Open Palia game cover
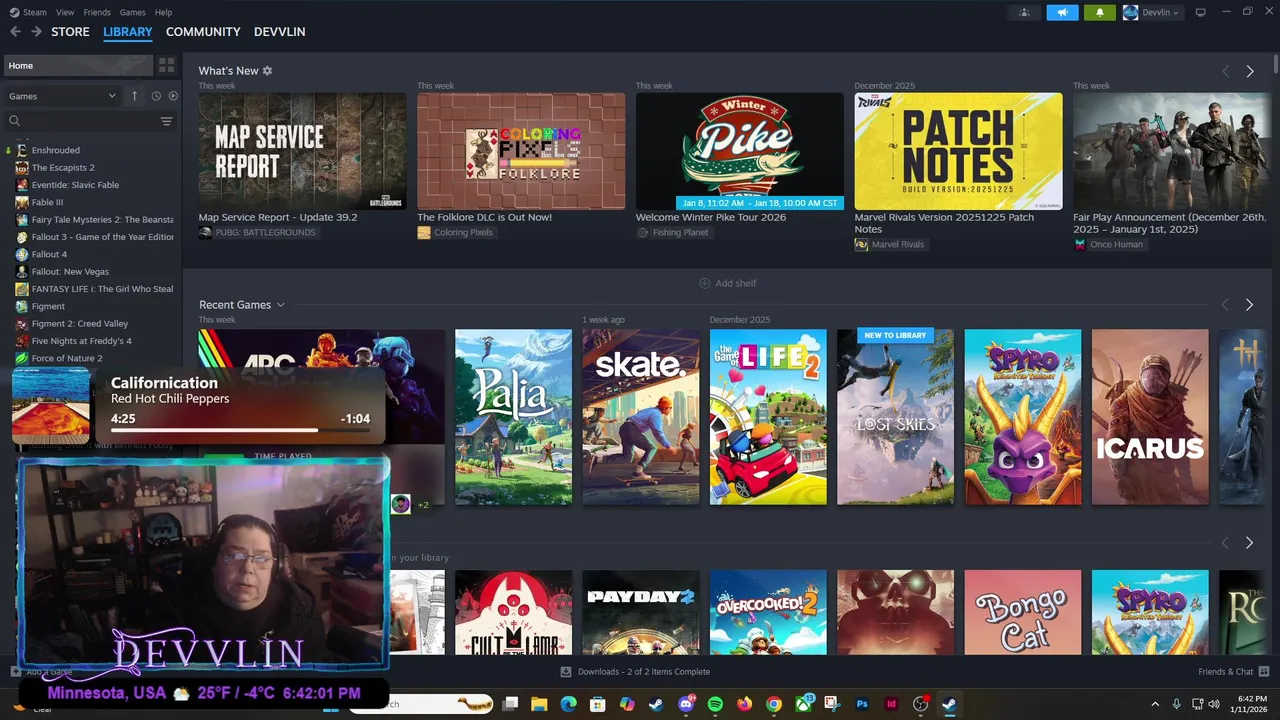The height and width of the screenshot is (720, 1280). [513, 417]
